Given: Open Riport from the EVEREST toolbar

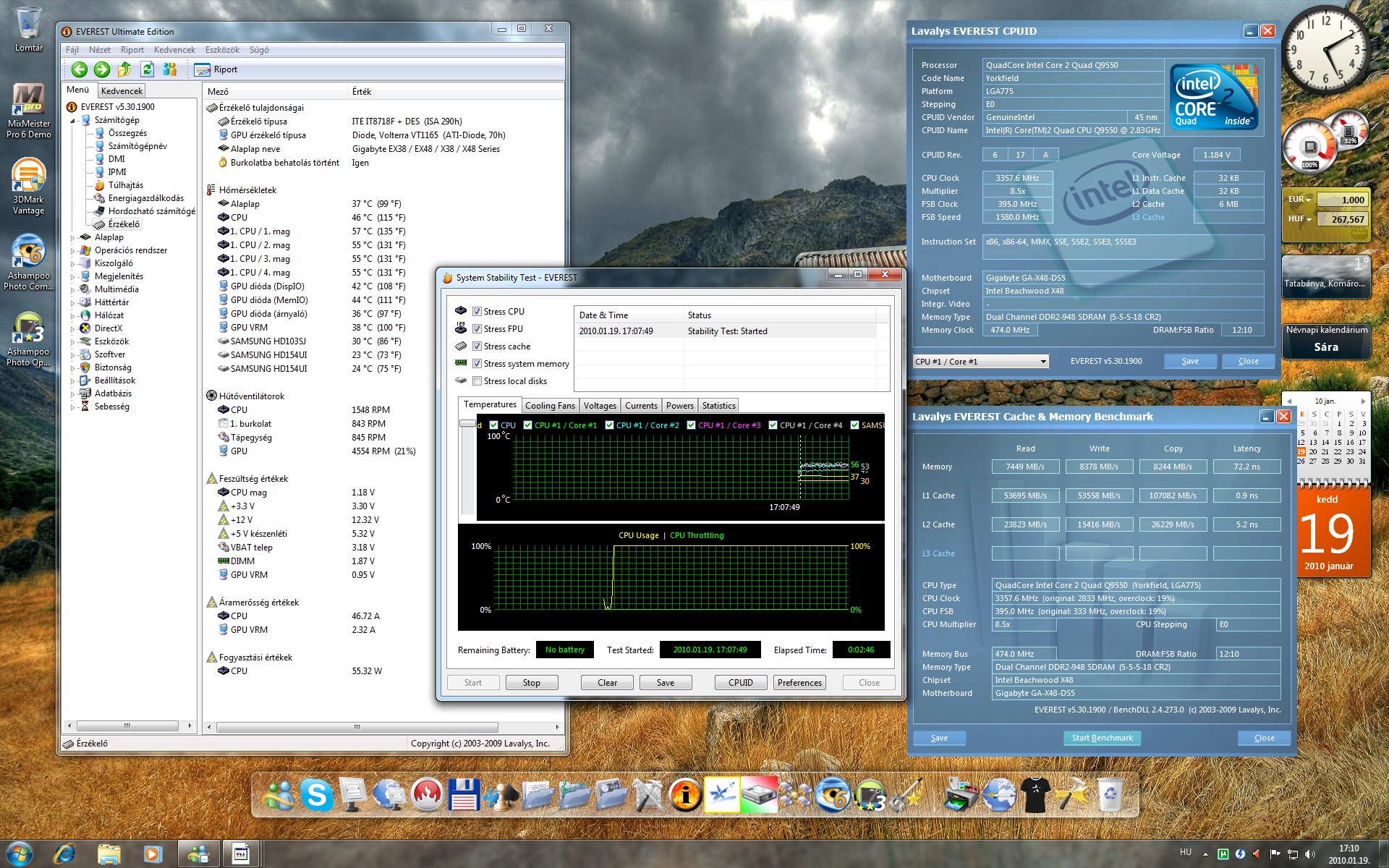Looking at the screenshot, I should [x=216, y=69].
